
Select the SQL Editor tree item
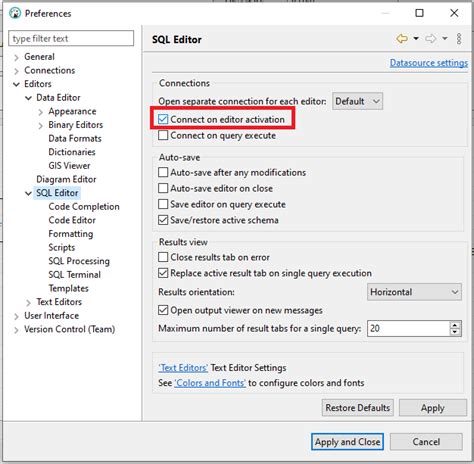point(57,193)
